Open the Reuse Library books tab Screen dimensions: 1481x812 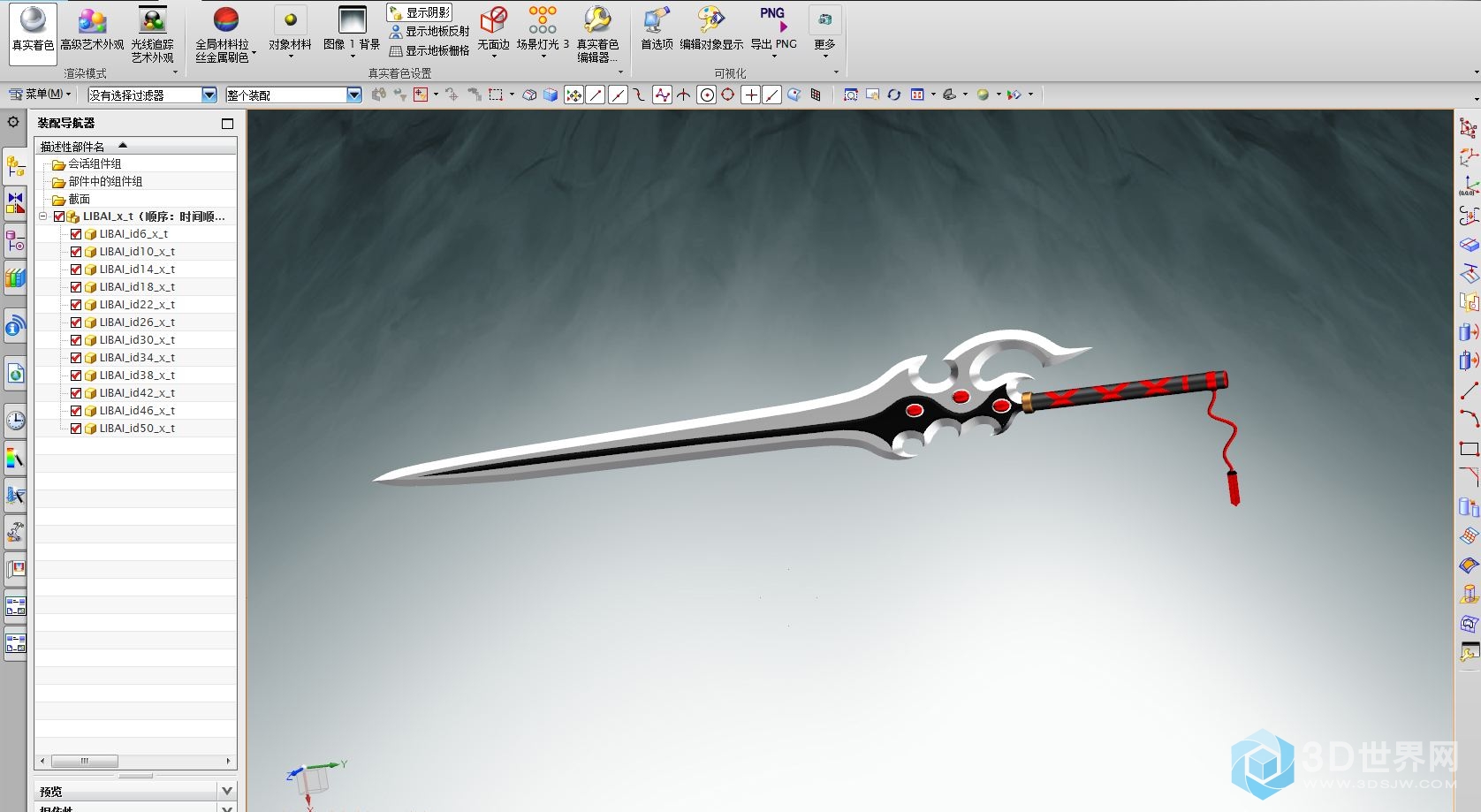click(x=15, y=277)
